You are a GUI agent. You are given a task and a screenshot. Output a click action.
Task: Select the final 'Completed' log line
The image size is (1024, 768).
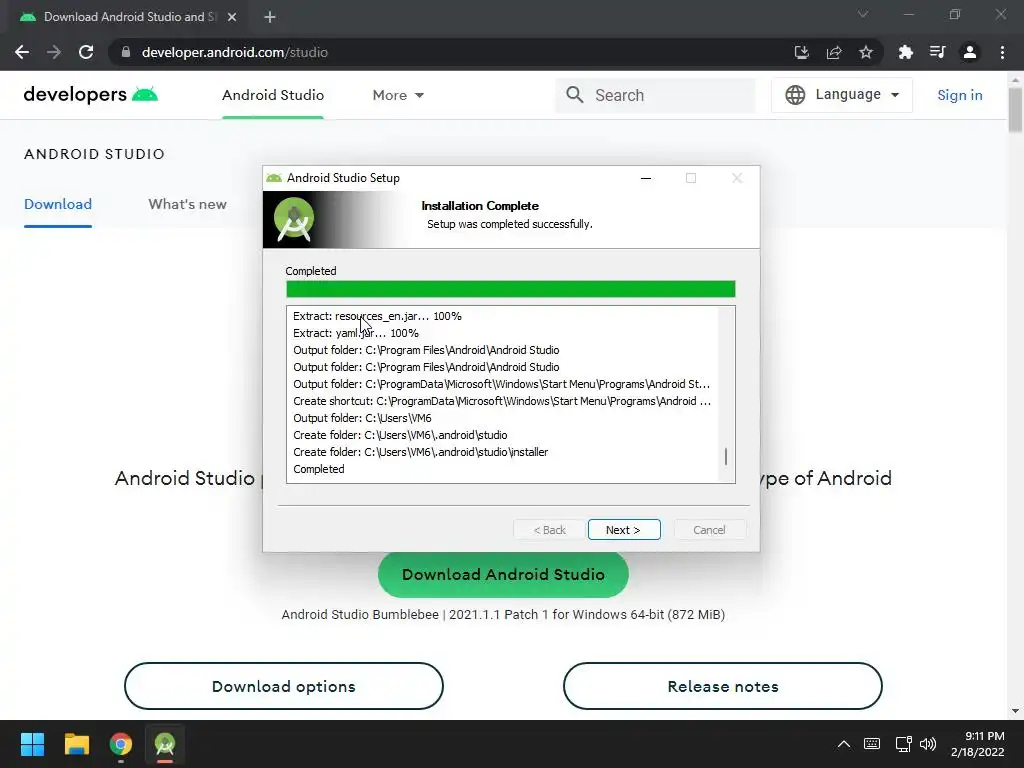pyautogui.click(x=319, y=469)
